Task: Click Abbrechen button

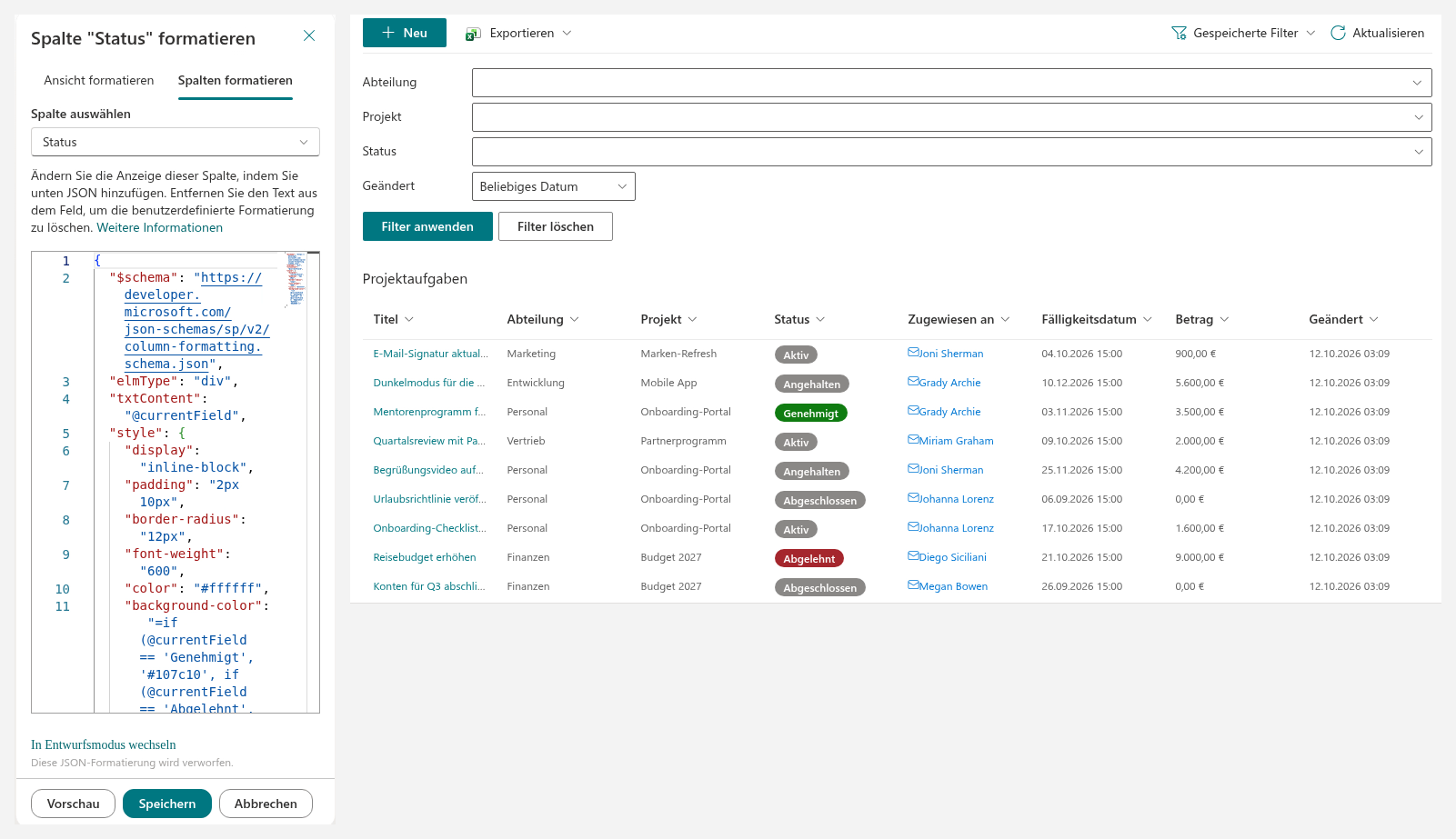Action: [266, 804]
